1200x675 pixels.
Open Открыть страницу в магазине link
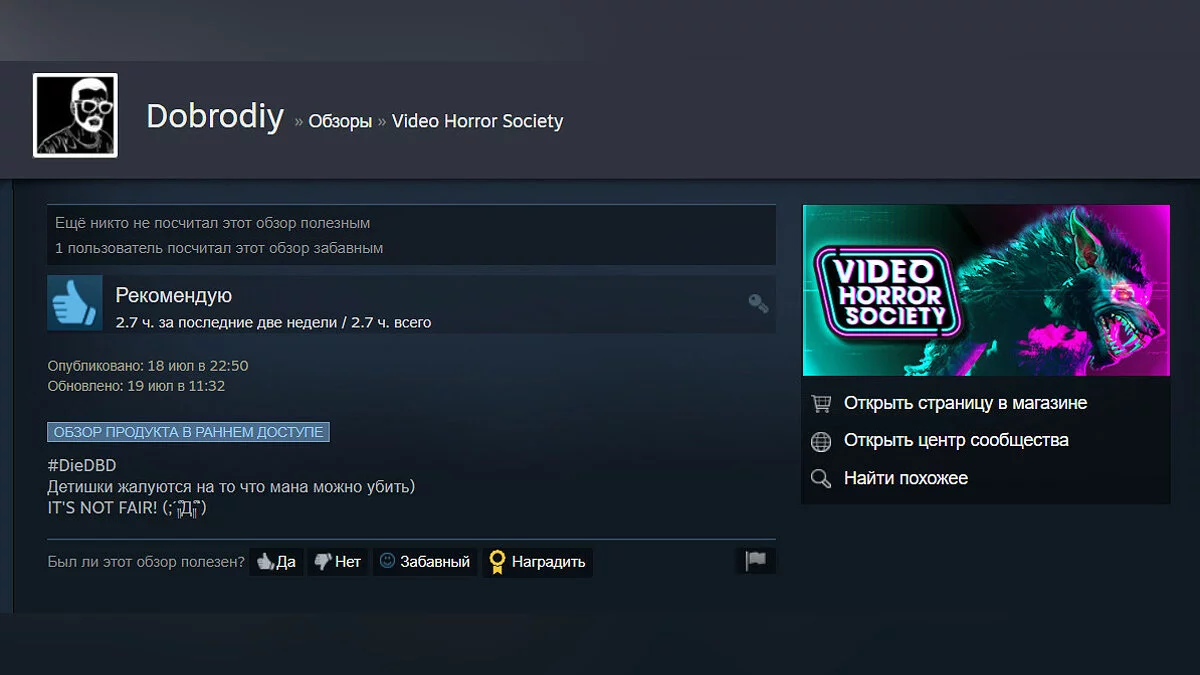965,403
